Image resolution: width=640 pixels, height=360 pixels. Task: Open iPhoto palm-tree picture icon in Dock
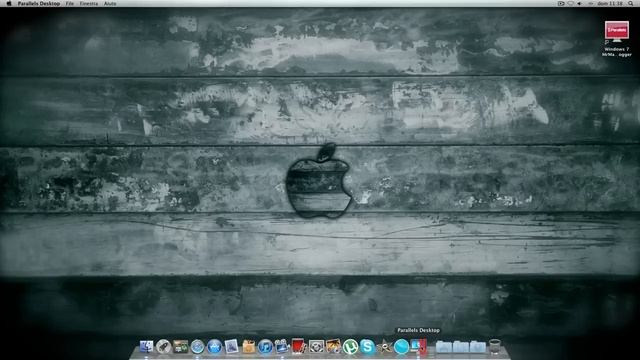coord(333,346)
